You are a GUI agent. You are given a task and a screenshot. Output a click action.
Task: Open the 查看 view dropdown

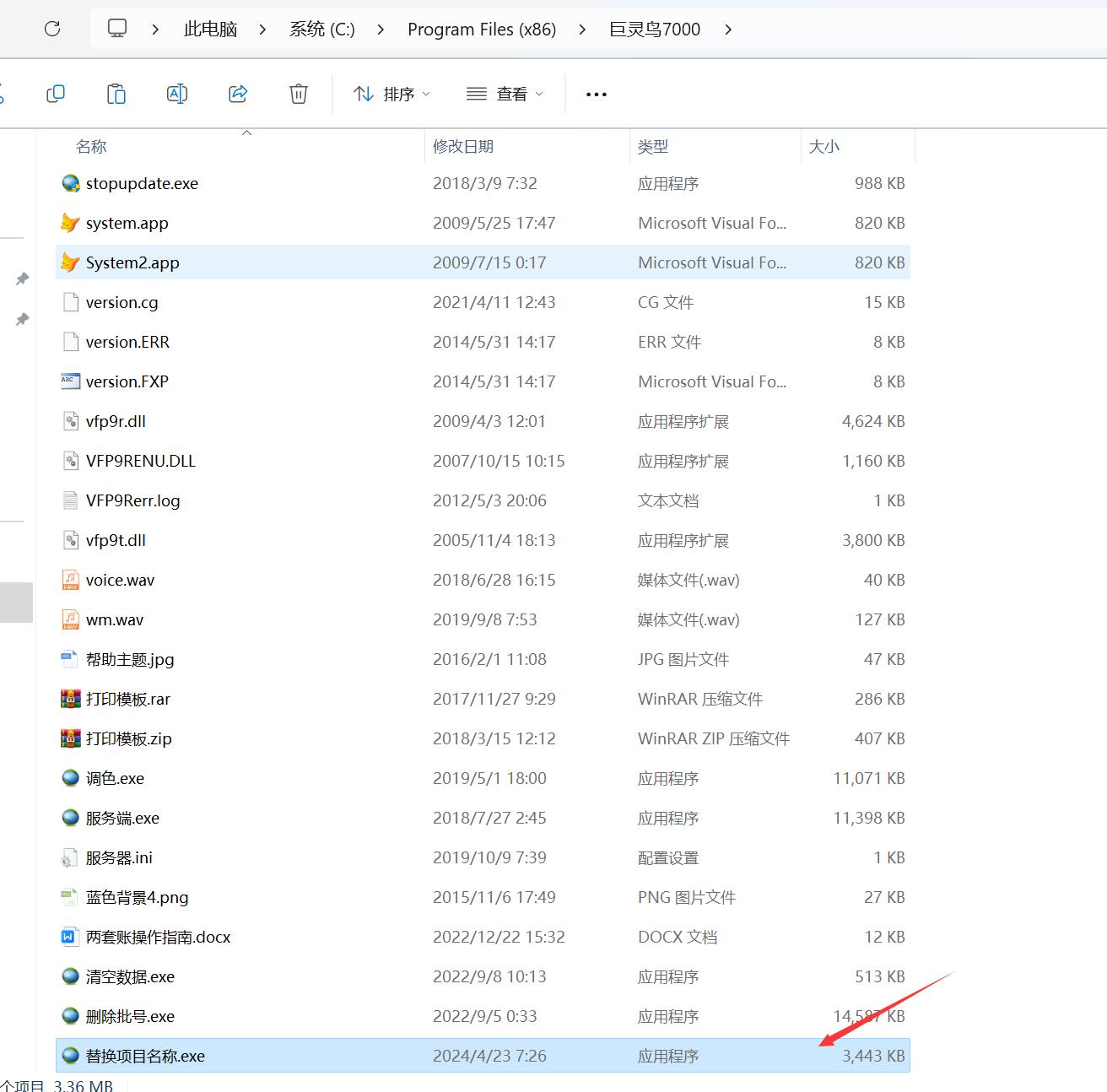505,94
